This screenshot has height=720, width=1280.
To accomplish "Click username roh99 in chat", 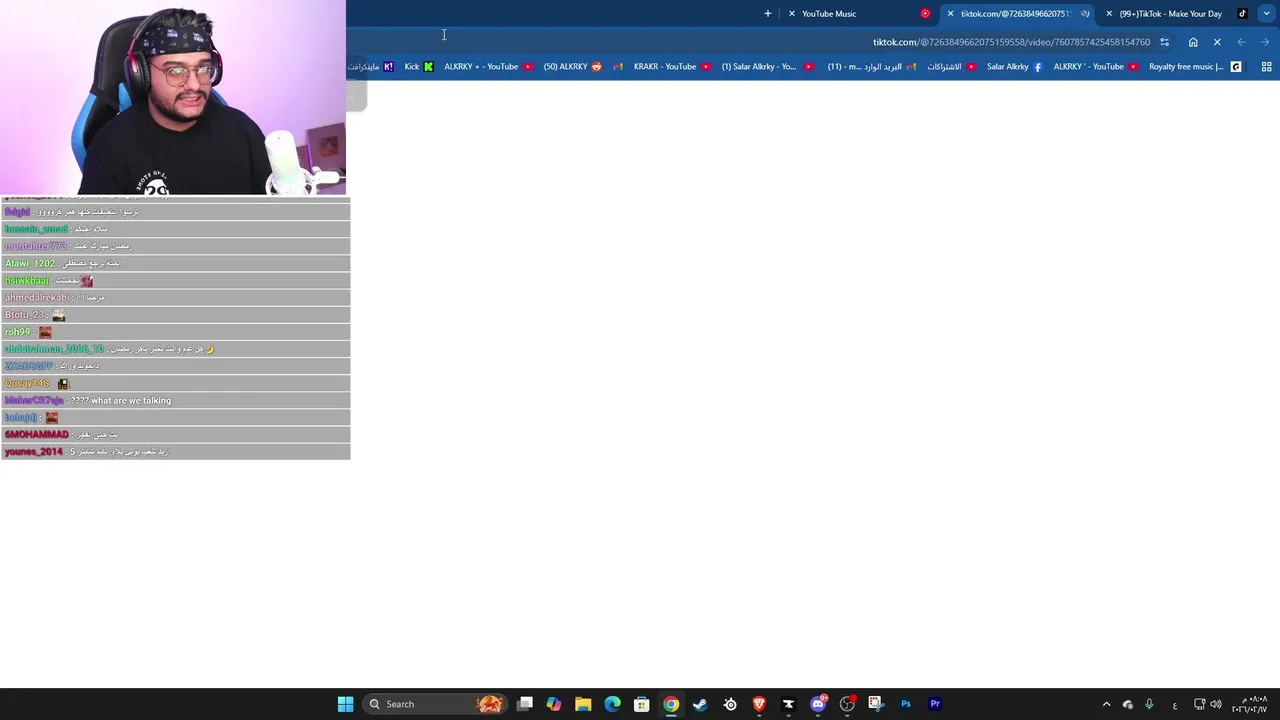I will pyautogui.click(x=17, y=332).
